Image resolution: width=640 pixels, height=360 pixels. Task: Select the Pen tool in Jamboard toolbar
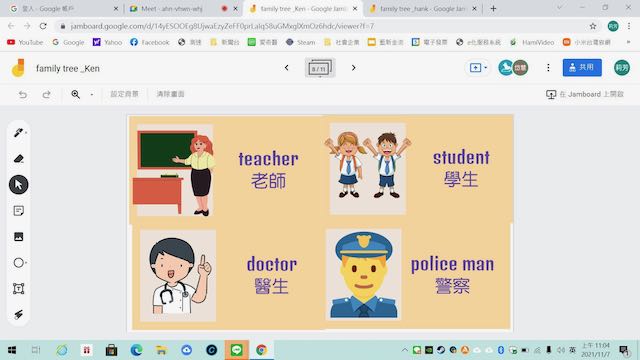[x=18, y=133]
